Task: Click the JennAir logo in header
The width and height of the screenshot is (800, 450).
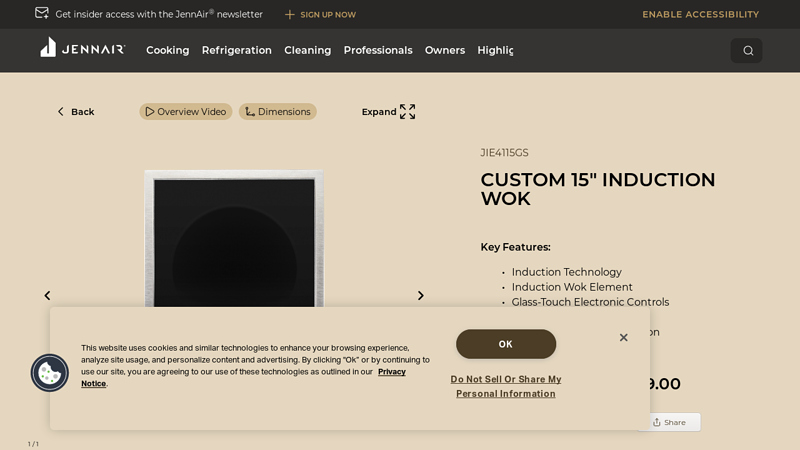Action: pyautogui.click(x=82, y=48)
